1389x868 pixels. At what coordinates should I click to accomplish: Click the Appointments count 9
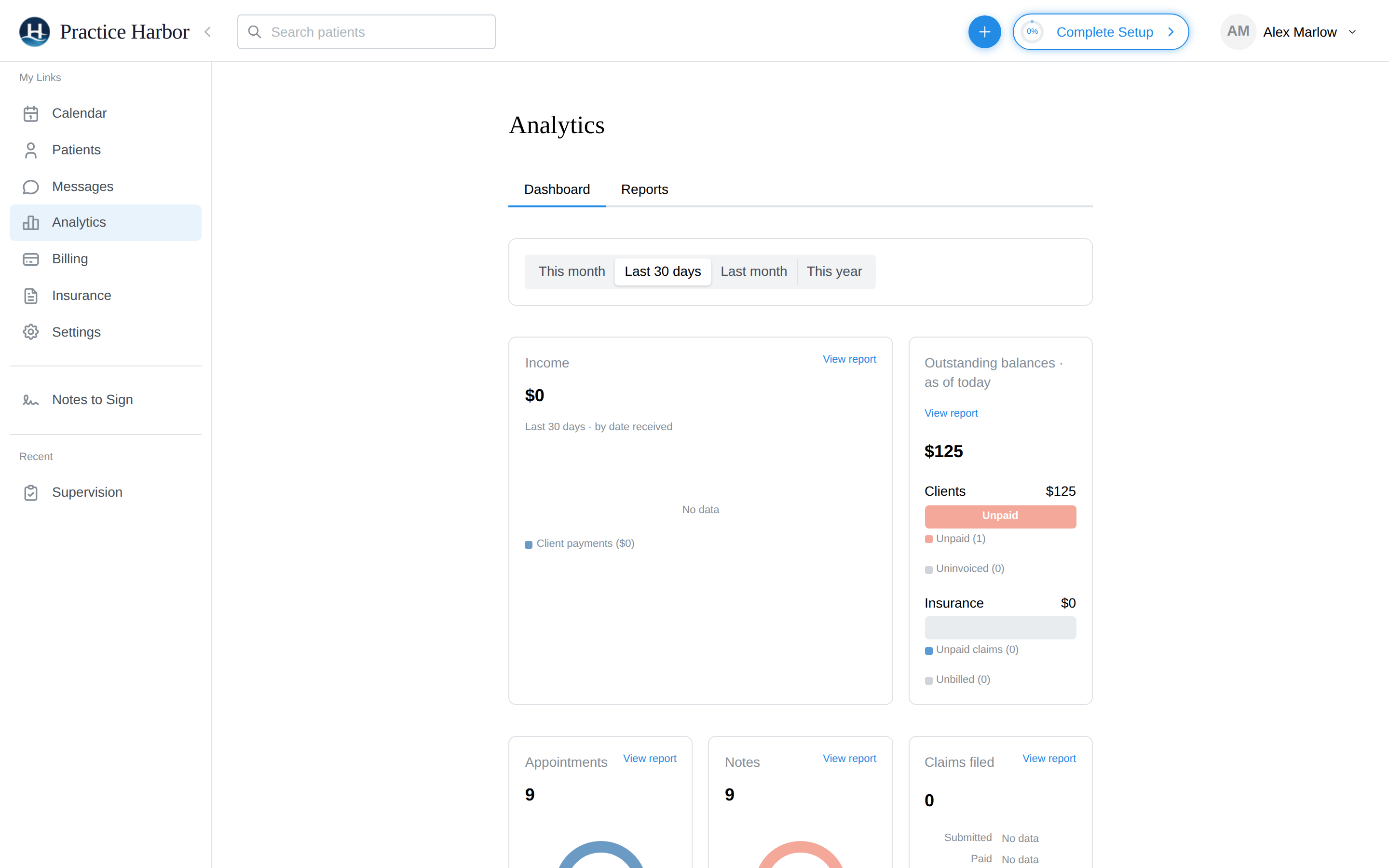(530, 795)
